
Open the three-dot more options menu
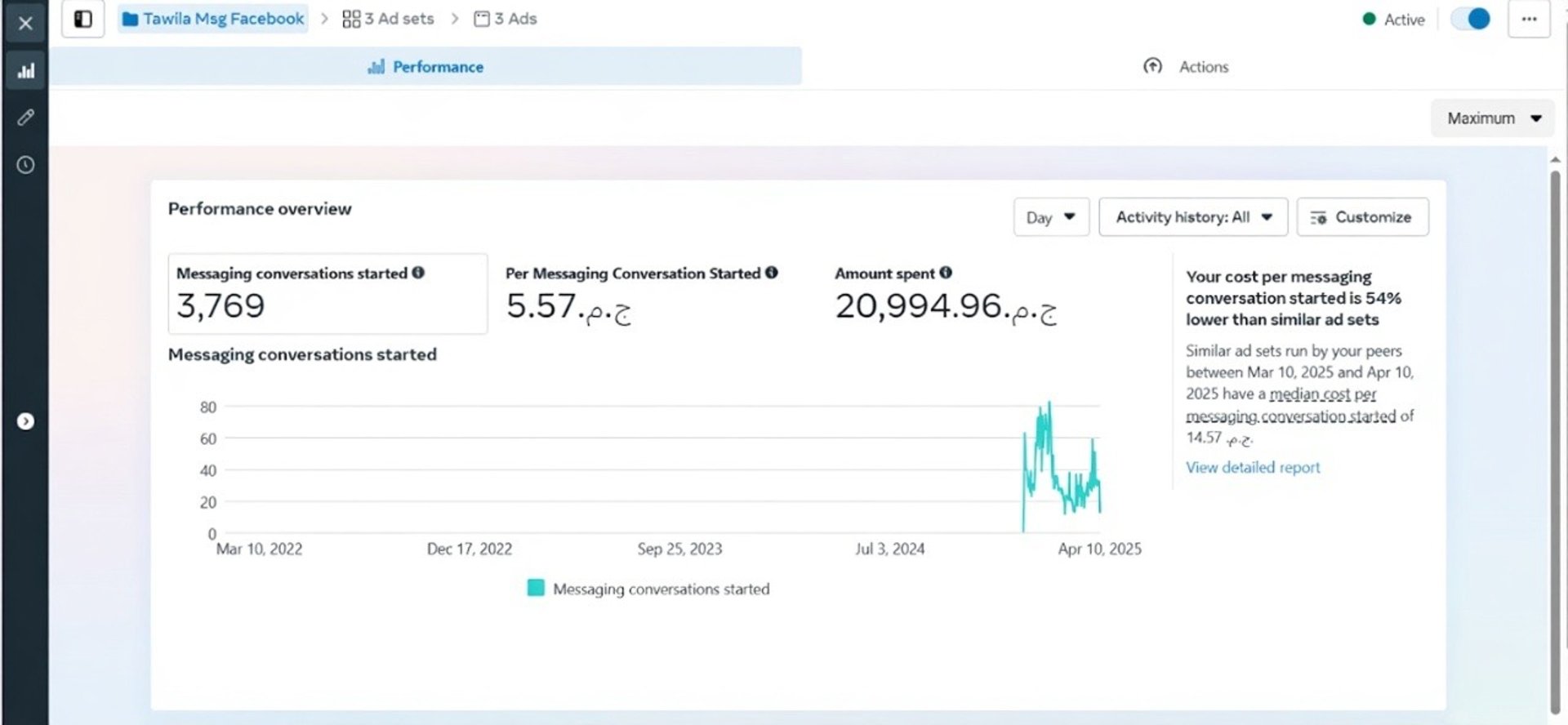pos(1529,19)
